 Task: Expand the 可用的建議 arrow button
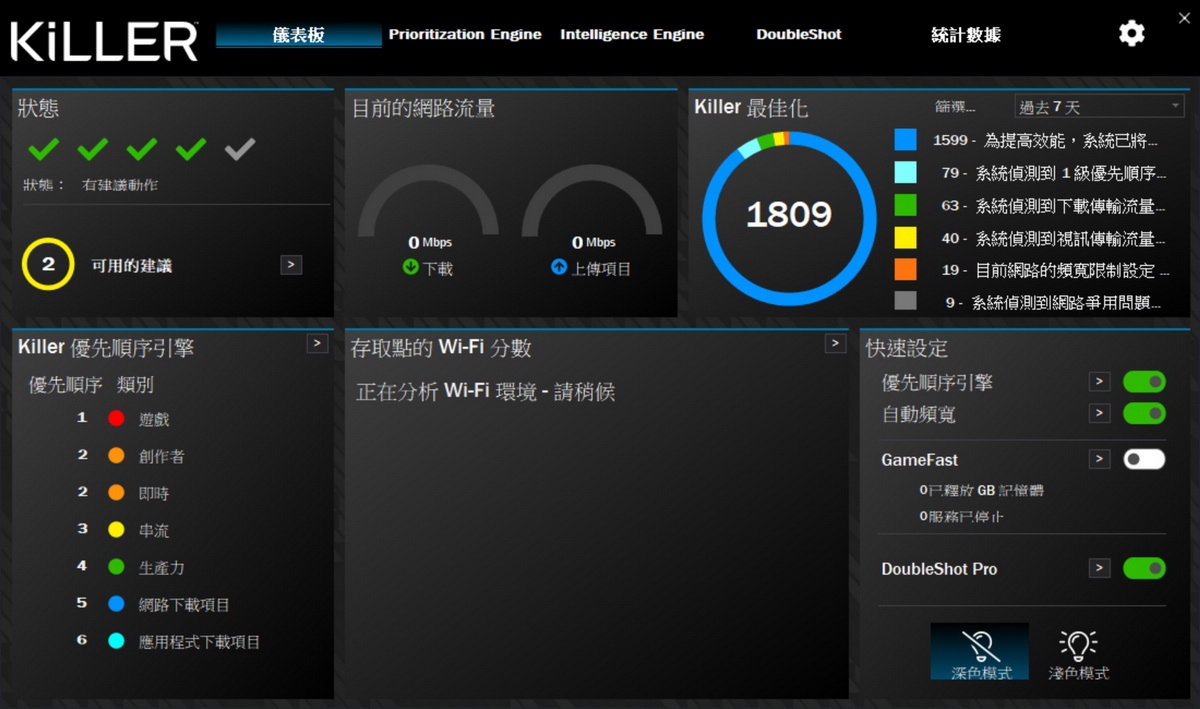291,265
